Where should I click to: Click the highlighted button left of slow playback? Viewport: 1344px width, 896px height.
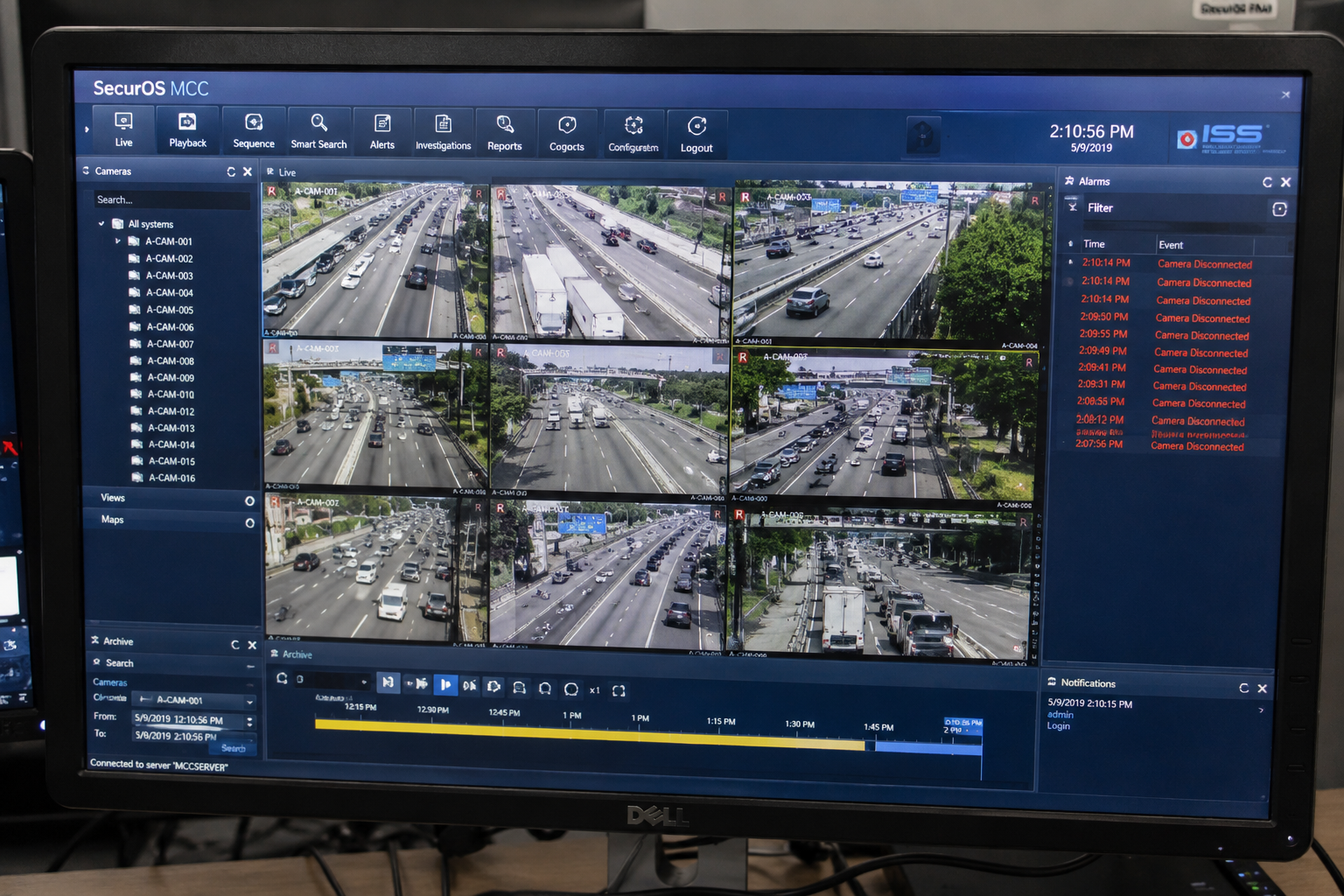pos(388,682)
